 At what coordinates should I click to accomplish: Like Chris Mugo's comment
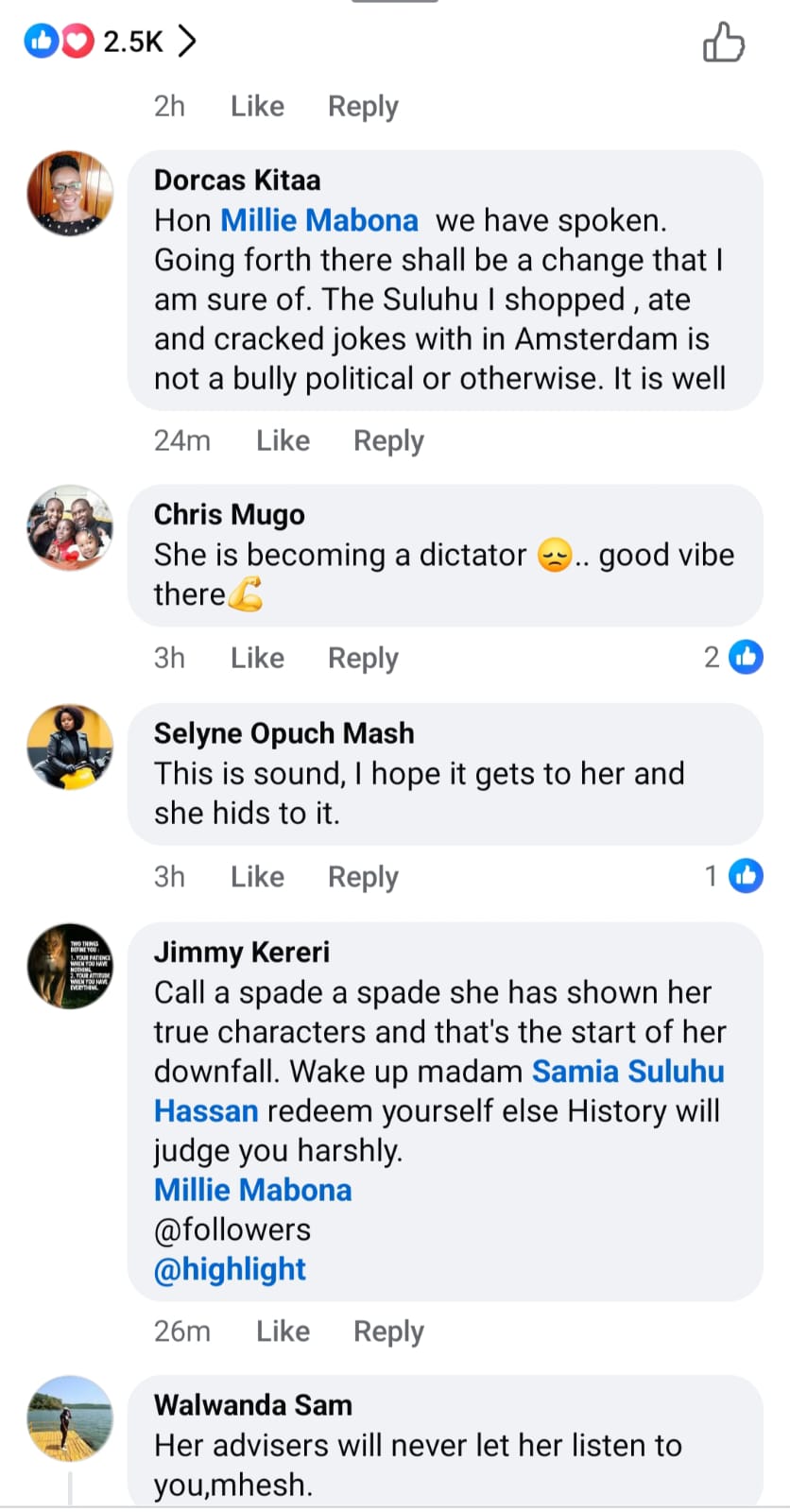pos(257,658)
